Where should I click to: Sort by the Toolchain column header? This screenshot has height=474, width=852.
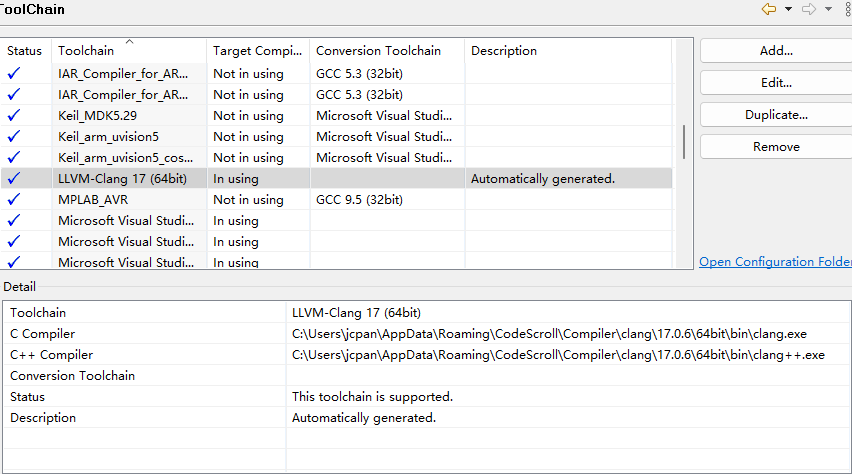tap(129, 51)
